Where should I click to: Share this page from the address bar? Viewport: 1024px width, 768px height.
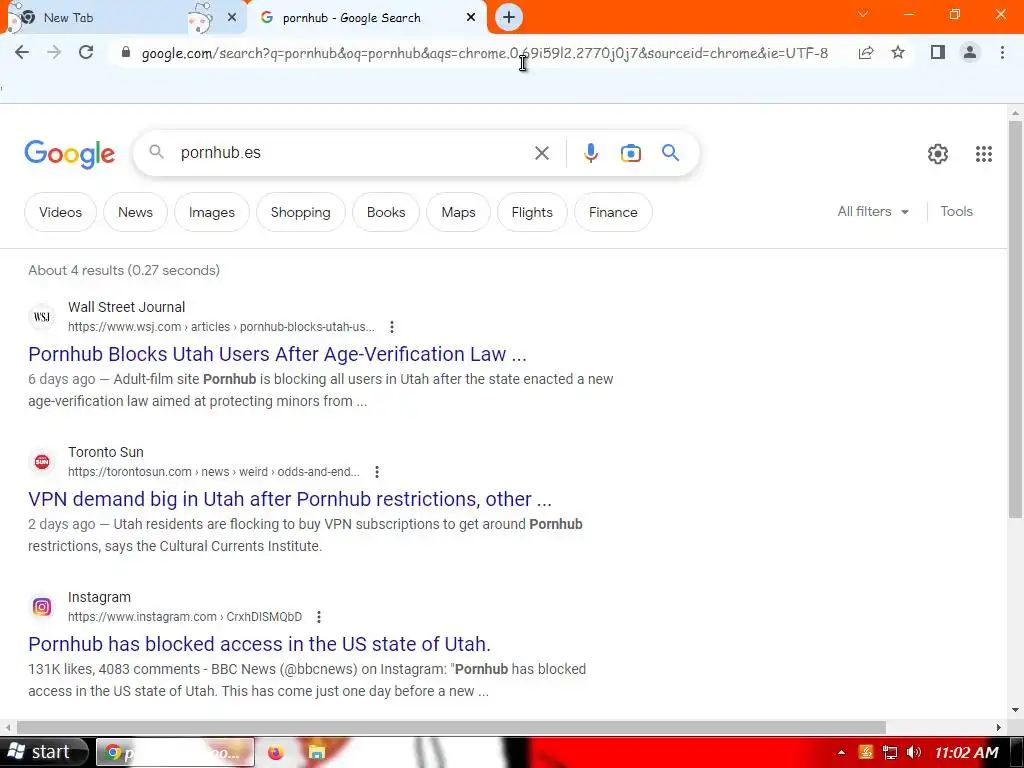(866, 52)
